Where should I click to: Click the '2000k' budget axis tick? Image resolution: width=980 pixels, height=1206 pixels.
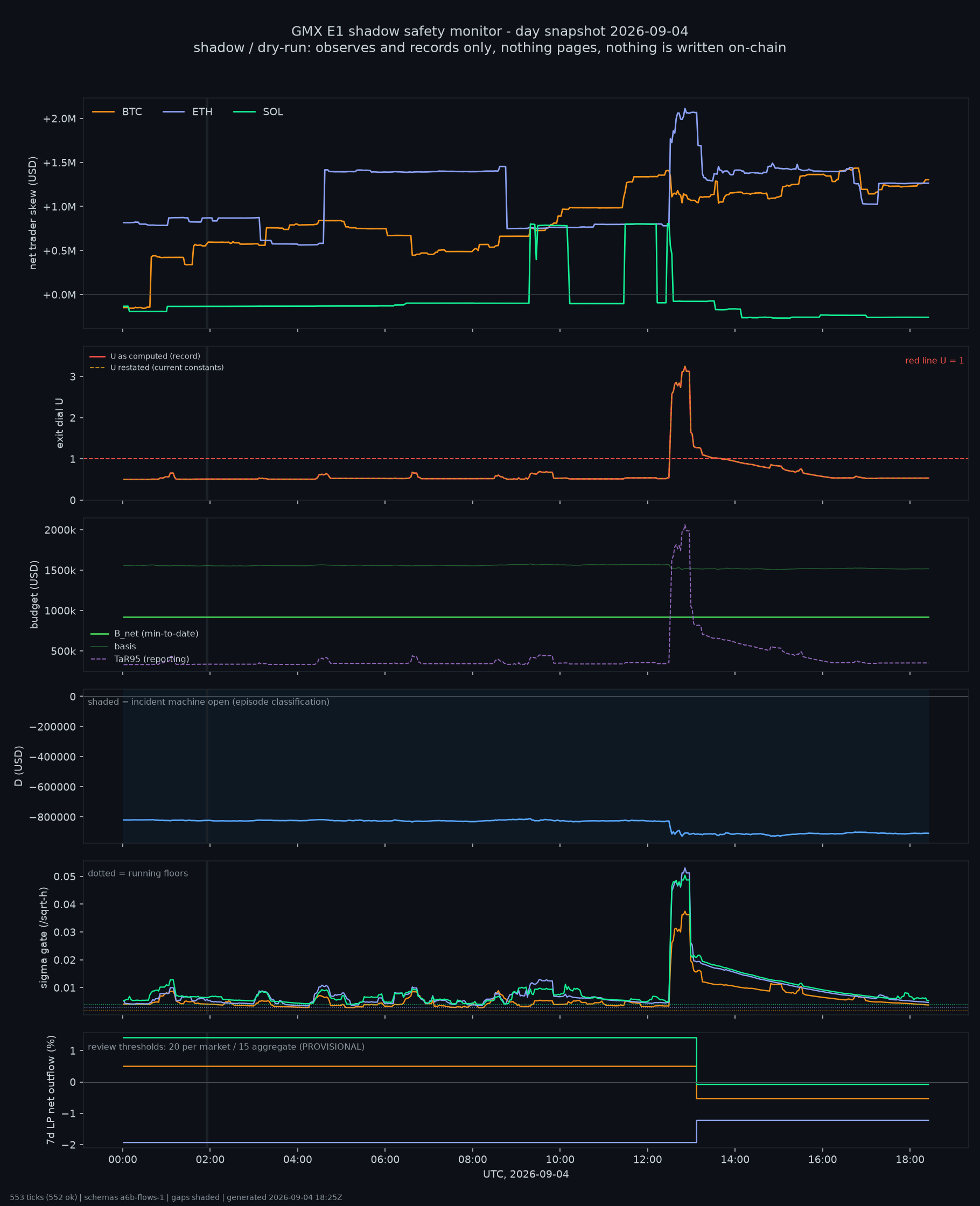pos(60,530)
